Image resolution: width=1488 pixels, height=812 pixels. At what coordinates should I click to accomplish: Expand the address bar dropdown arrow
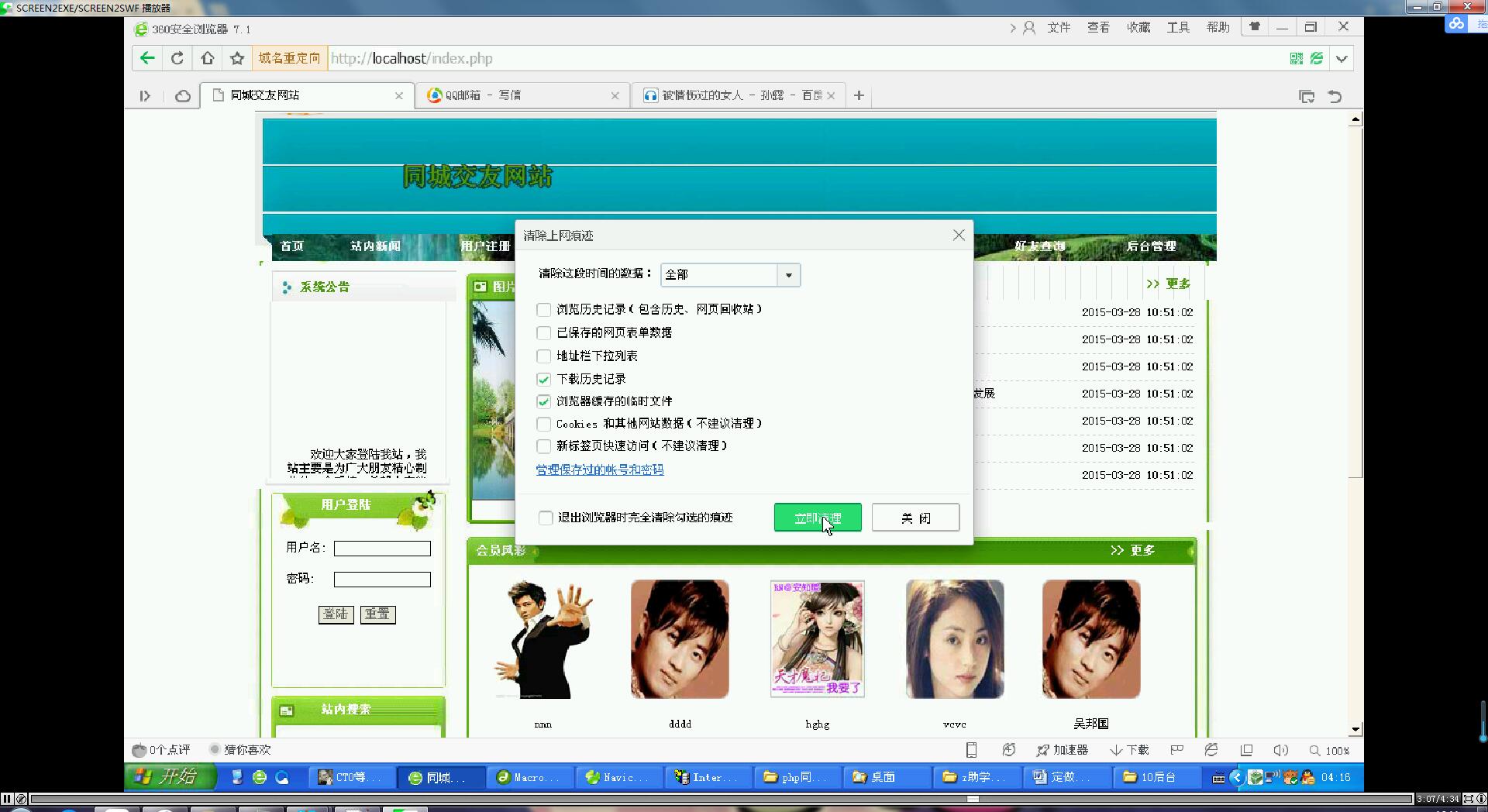[1342, 59]
